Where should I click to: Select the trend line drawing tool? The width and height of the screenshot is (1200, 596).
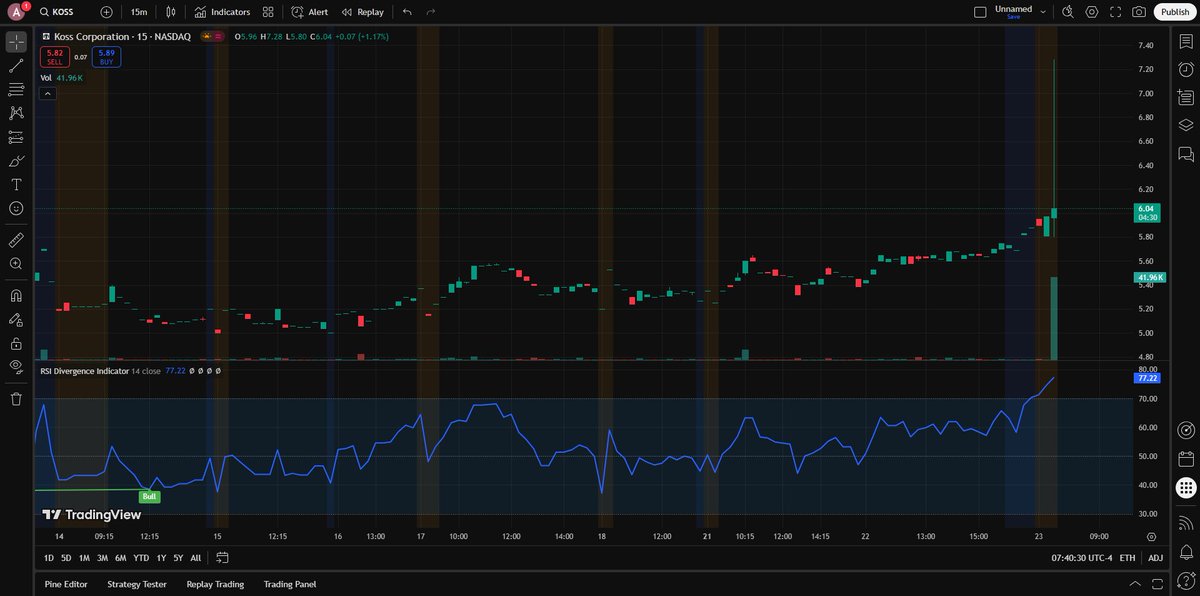point(16,66)
